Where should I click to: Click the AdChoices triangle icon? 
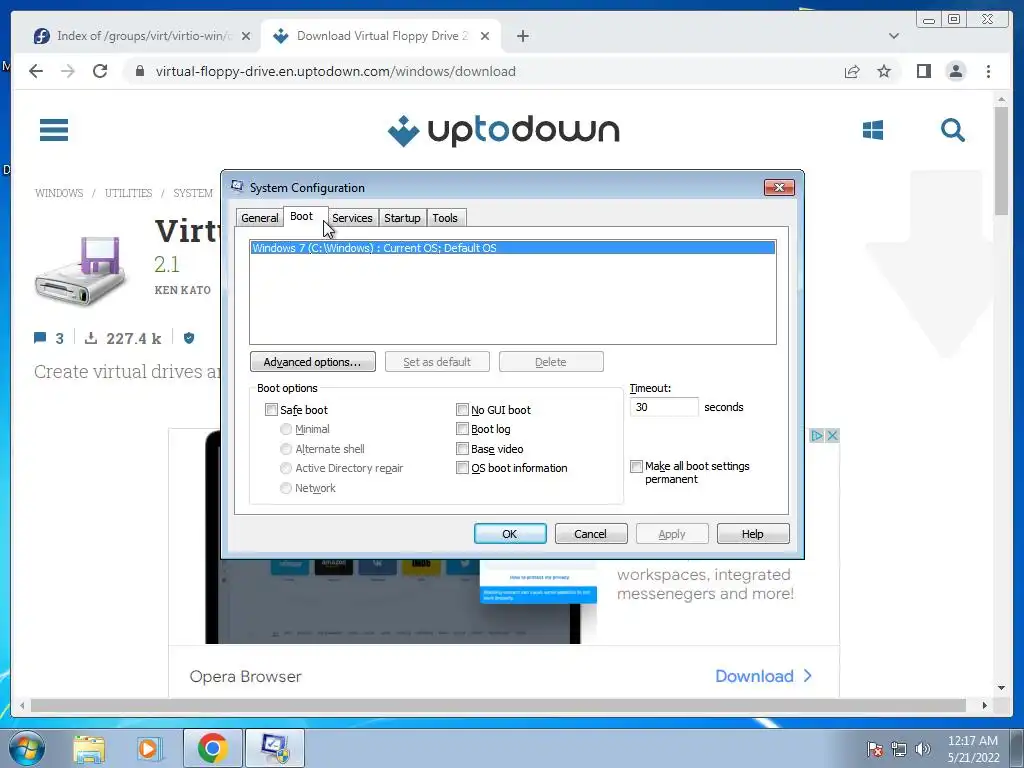(x=816, y=436)
